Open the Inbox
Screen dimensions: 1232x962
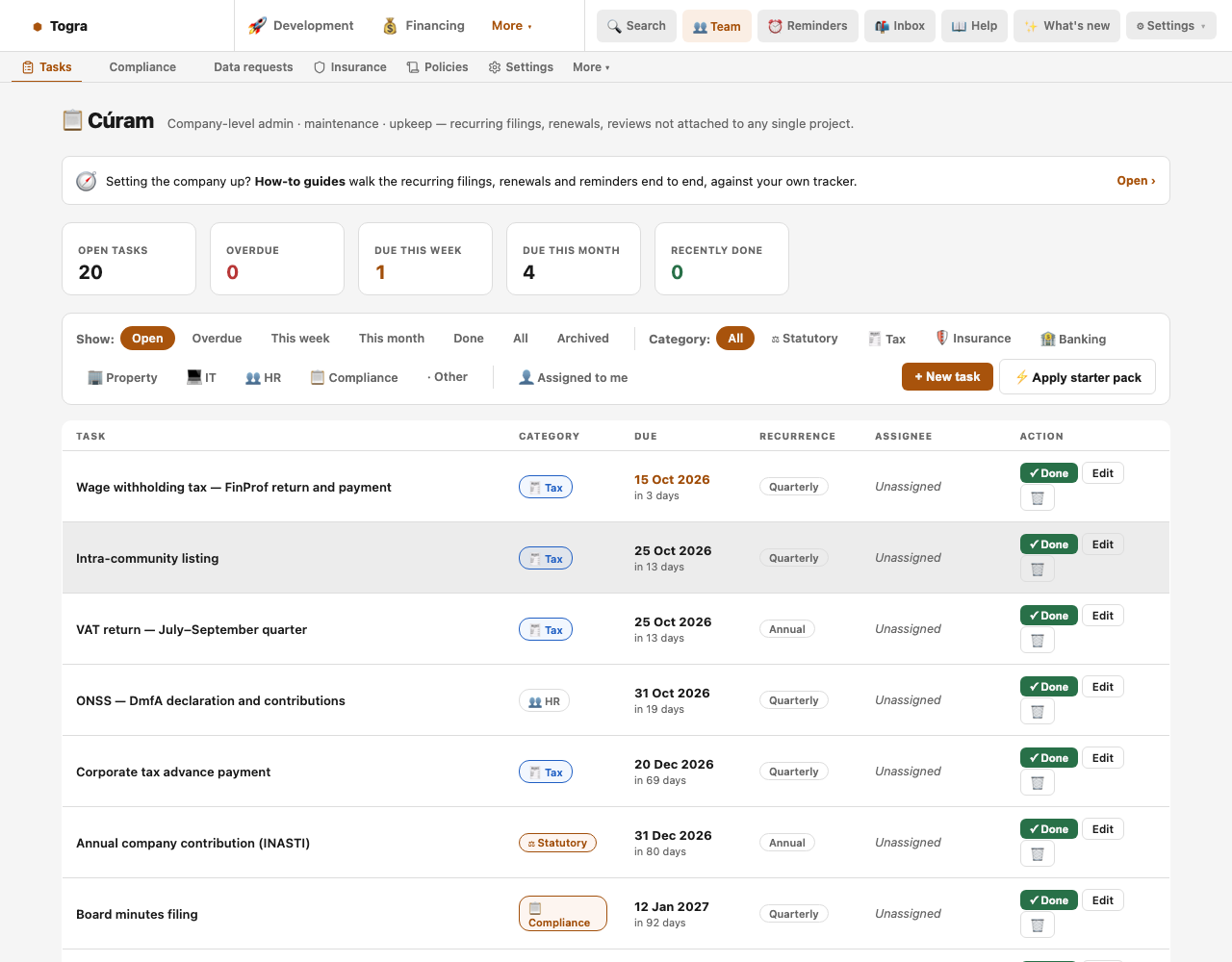(900, 26)
